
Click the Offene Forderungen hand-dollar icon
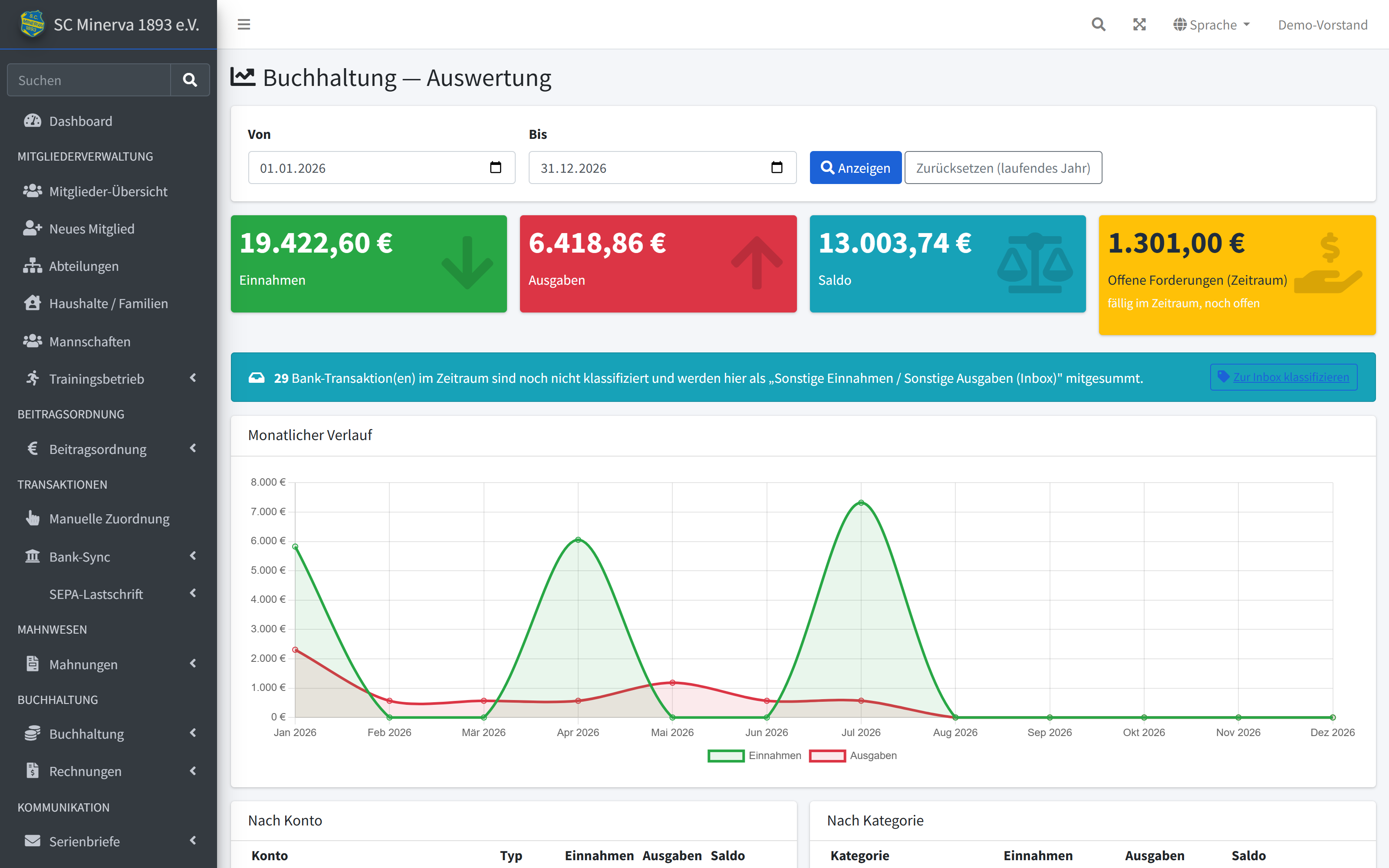(x=1328, y=263)
